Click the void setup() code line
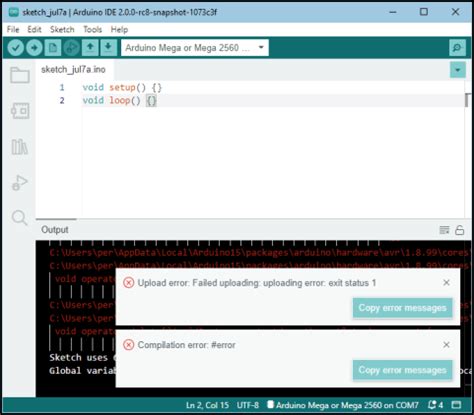Screen dimensions: 474x415 coord(122,88)
